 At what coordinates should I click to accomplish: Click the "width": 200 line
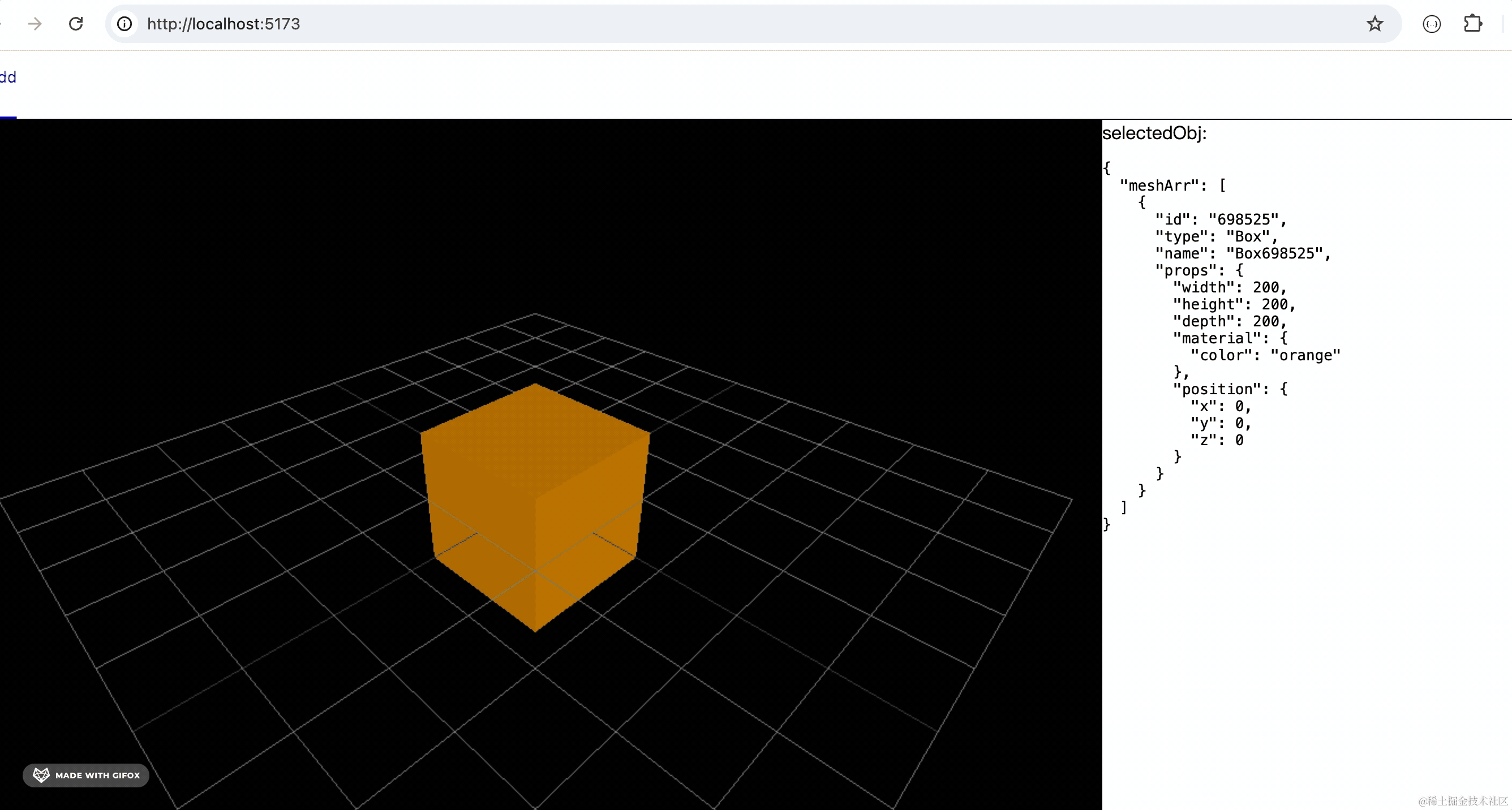(x=1230, y=287)
